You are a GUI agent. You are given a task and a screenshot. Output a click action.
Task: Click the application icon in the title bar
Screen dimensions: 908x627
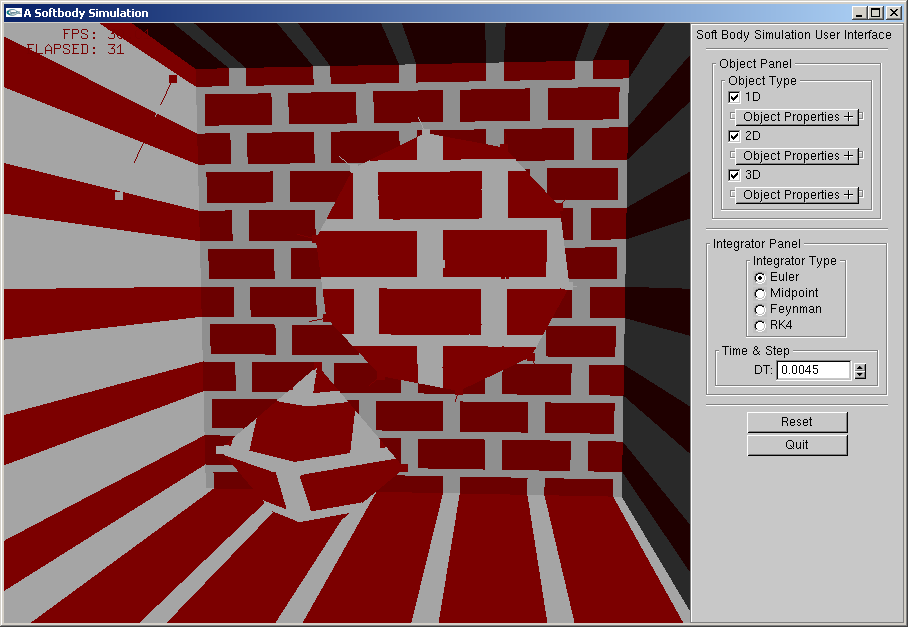13,13
